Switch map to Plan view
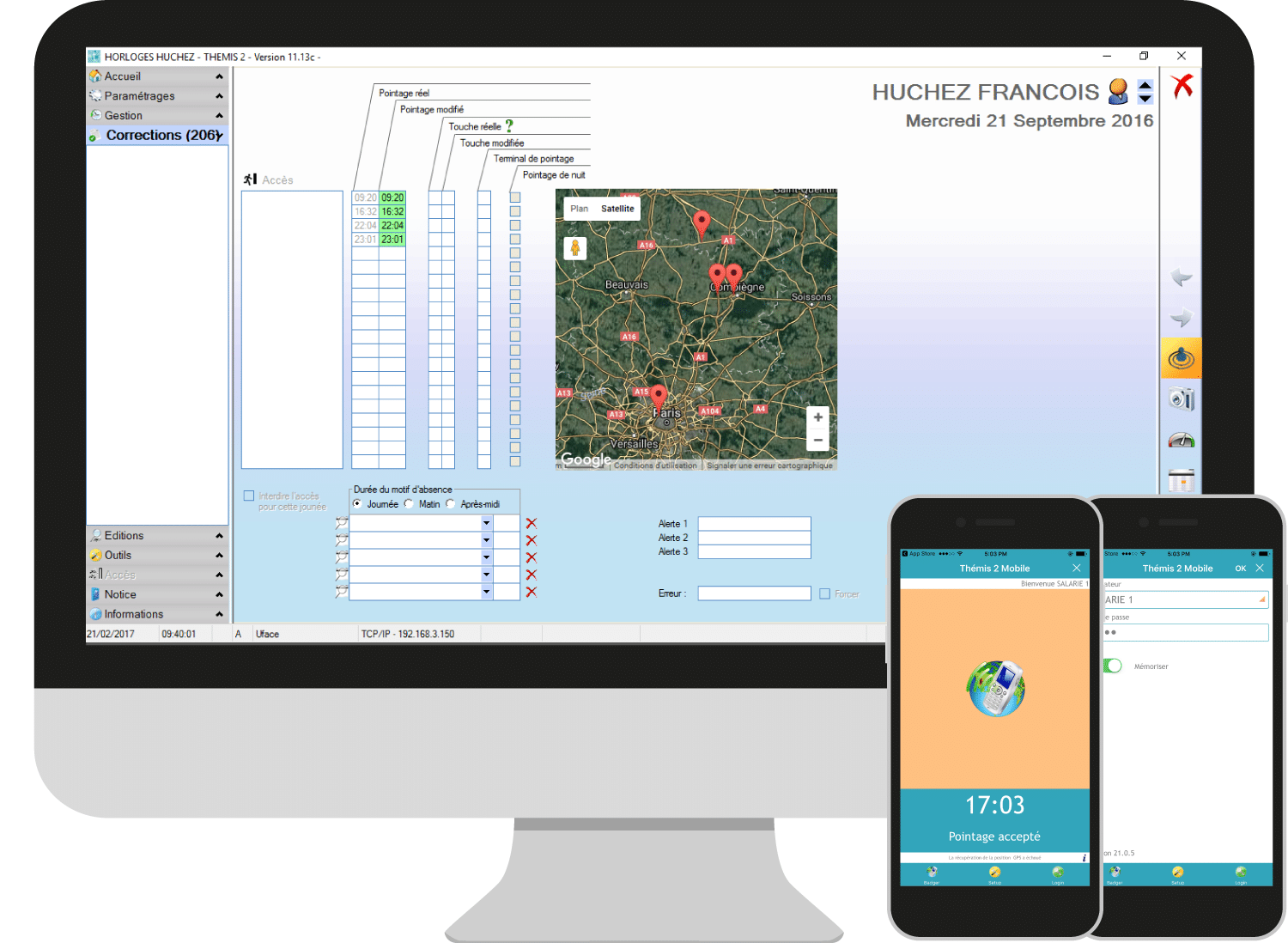The width and height of the screenshot is (1288, 943). coord(580,209)
